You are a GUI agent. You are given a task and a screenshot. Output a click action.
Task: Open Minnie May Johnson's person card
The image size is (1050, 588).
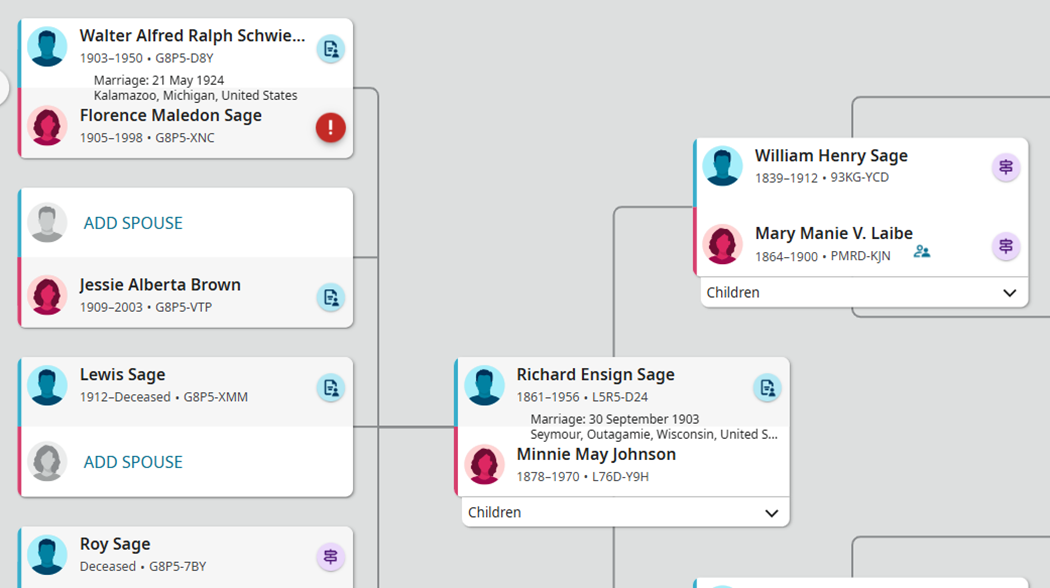(x=596, y=455)
